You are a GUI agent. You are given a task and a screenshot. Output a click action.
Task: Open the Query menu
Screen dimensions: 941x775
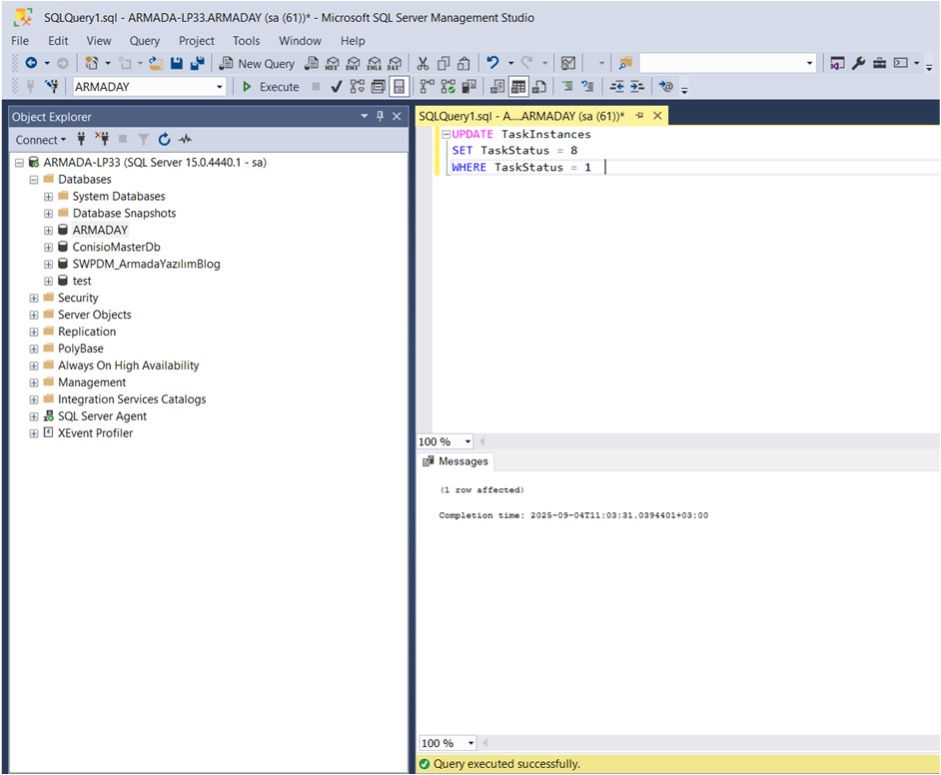point(145,41)
